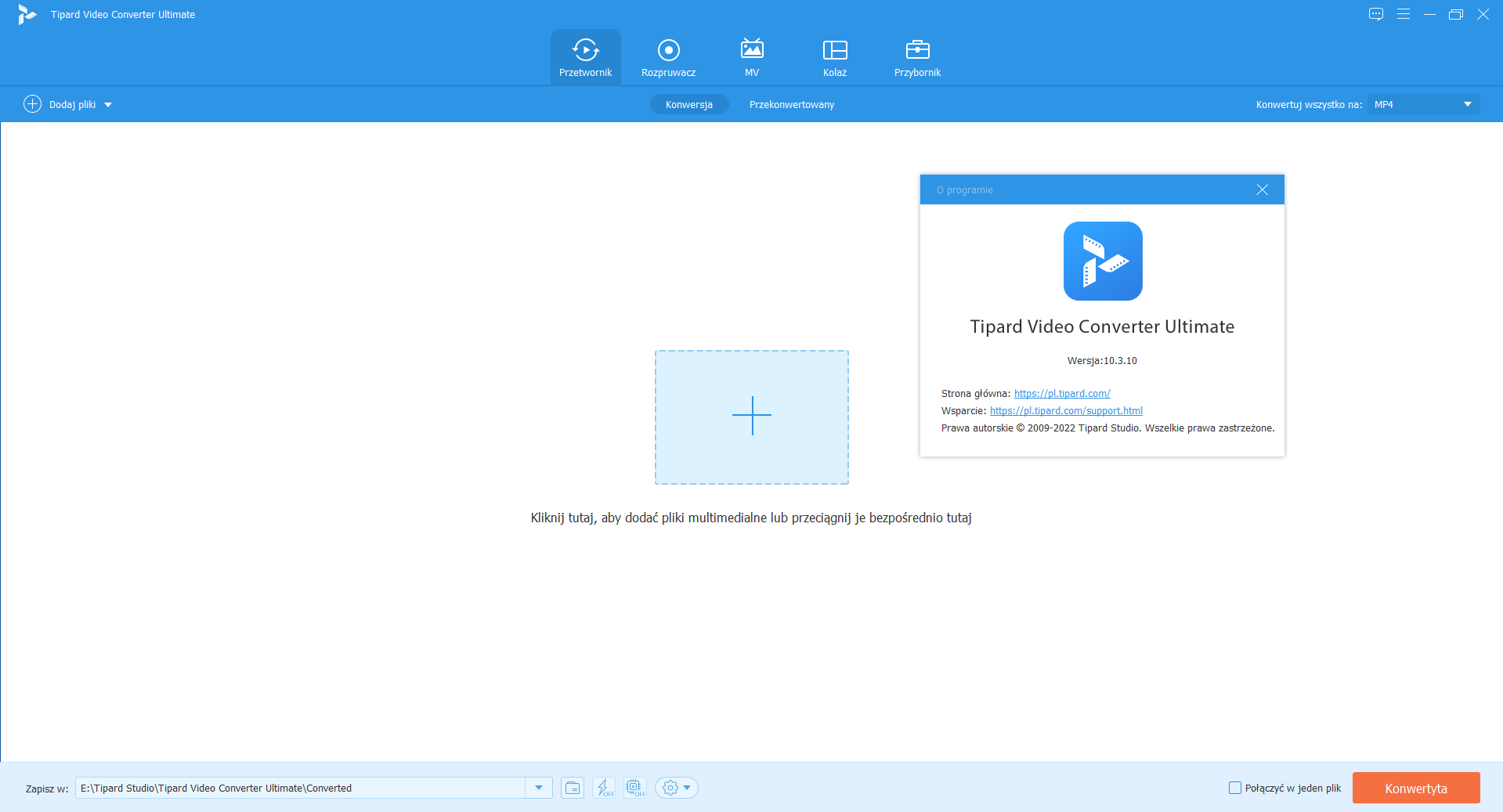Close the Tipard Video Converter window
Image resolution: width=1503 pixels, height=812 pixels.
(1483, 14)
